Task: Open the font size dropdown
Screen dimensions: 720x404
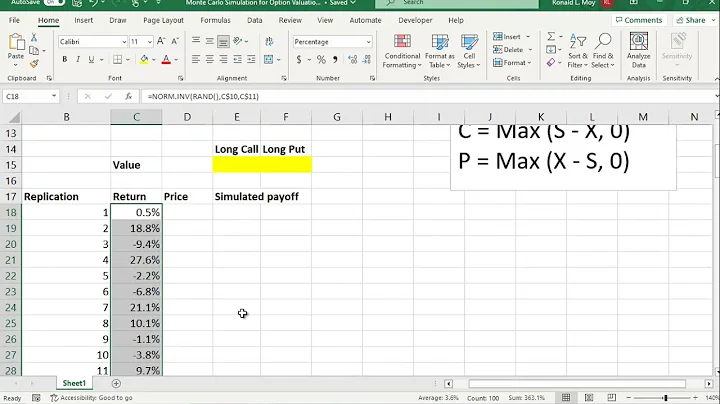Action: [150, 42]
